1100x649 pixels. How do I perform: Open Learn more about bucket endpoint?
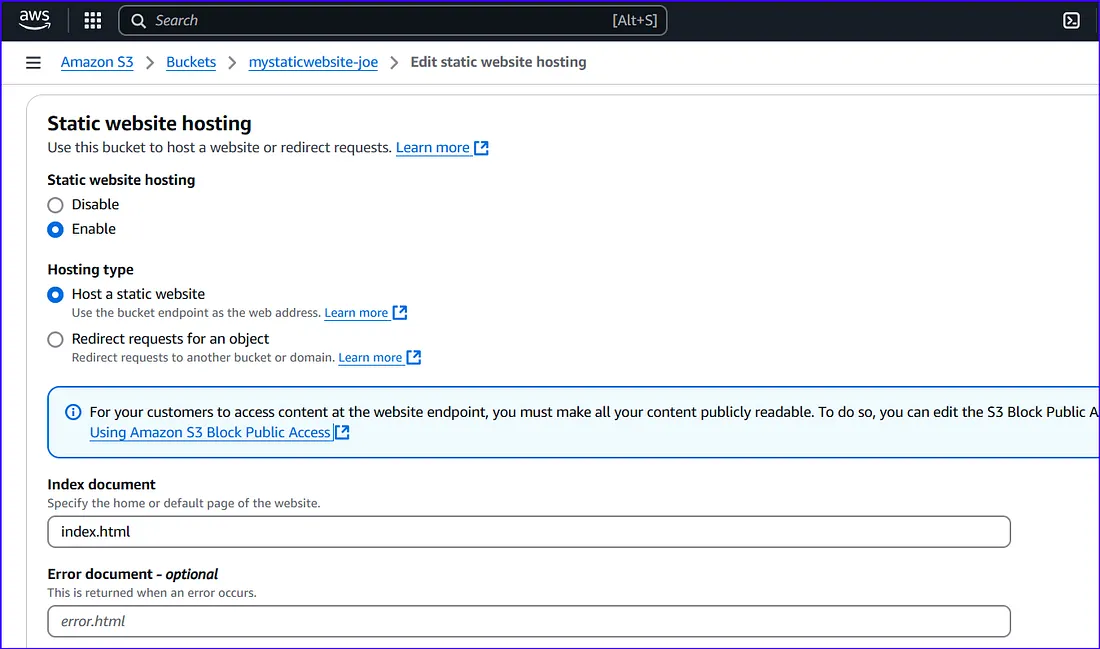tap(365, 313)
